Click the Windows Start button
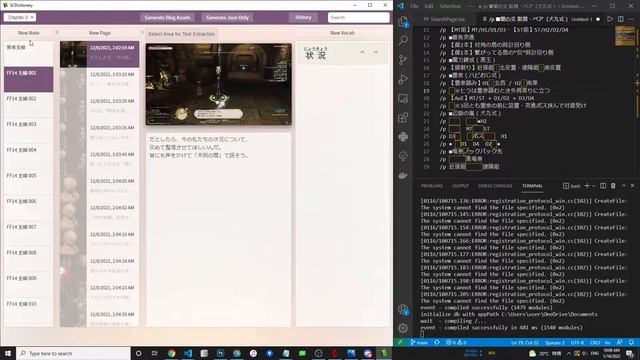The height and width of the screenshot is (360, 640). click(x=8, y=353)
